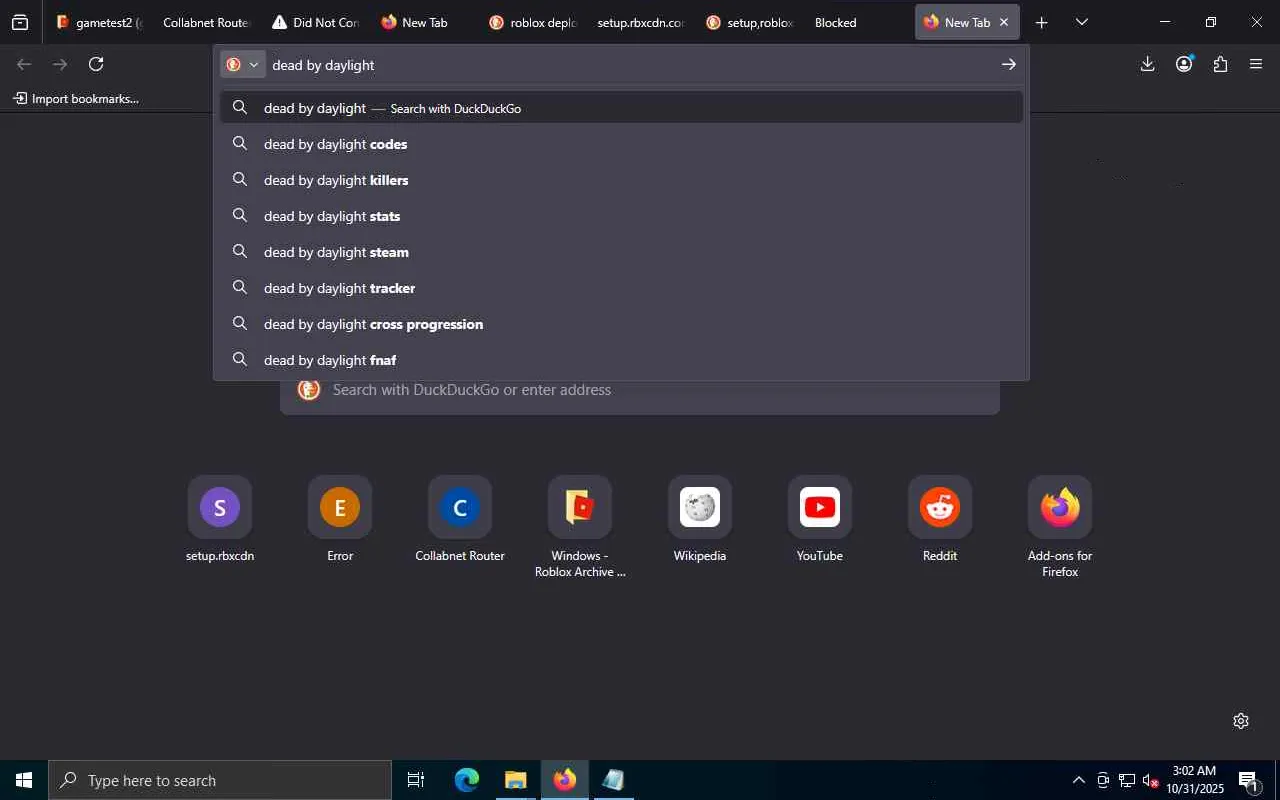The width and height of the screenshot is (1280, 800).
Task: Choose suggestion dead by daylight cross progression
Action: point(621,324)
